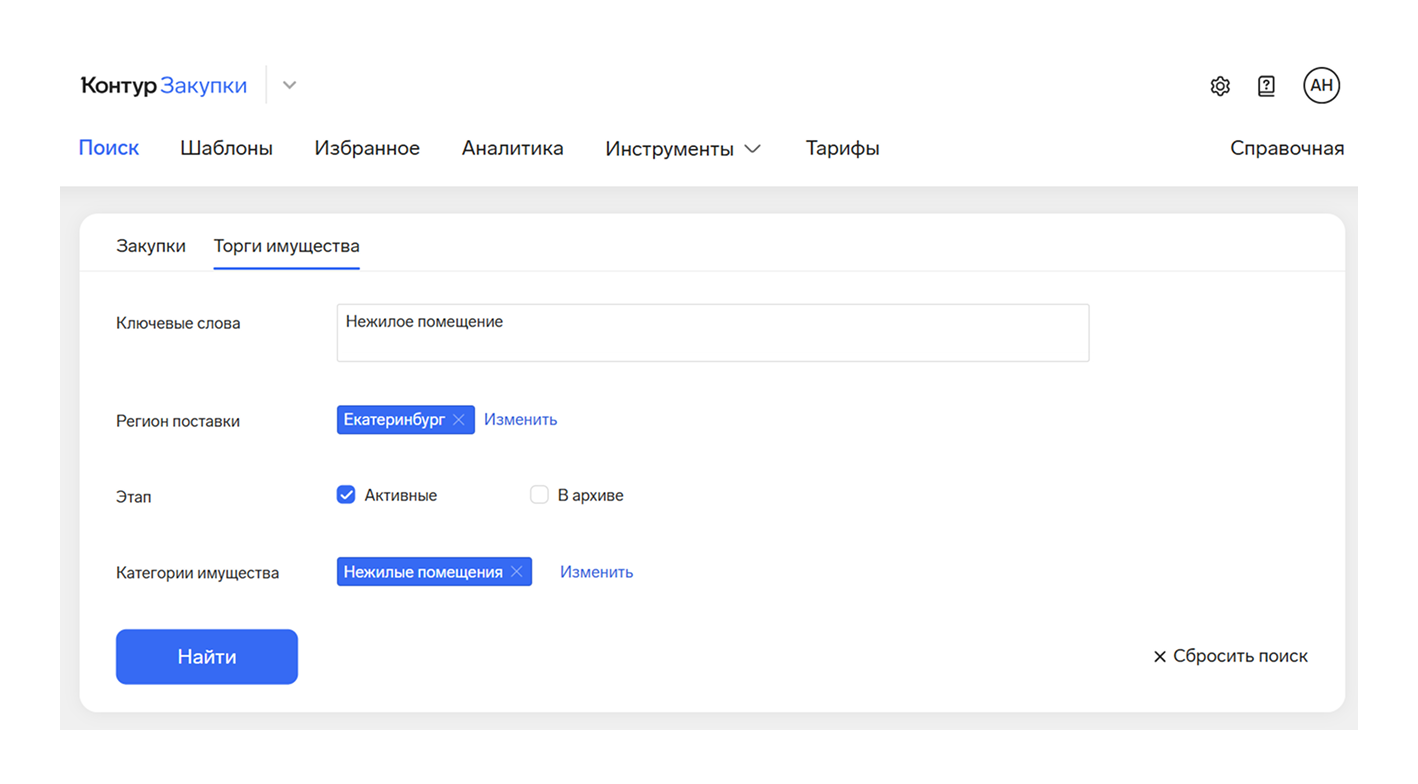Remove the Екатеринбург region tag
Screen dimensions: 1418x784
tap(459, 420)
